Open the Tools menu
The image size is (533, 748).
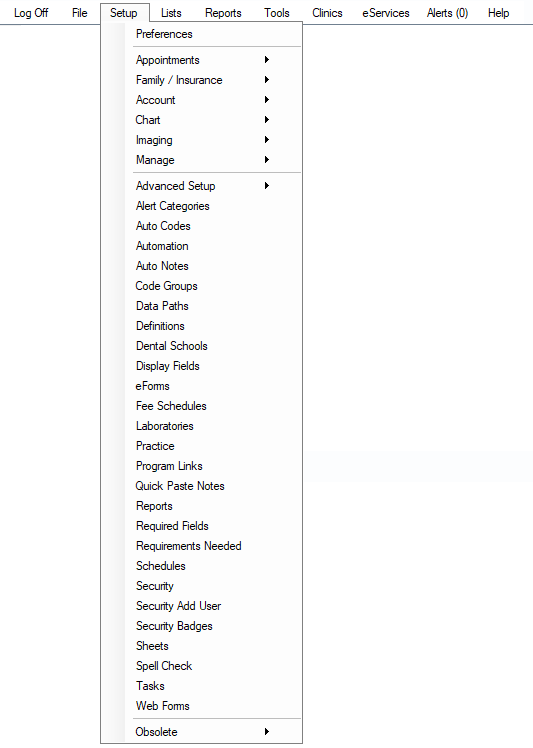coord(277,13)
